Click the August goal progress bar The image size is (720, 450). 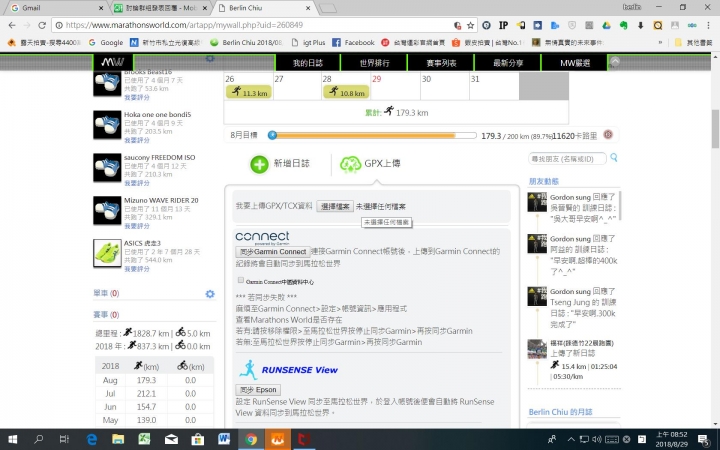point(373,135)
